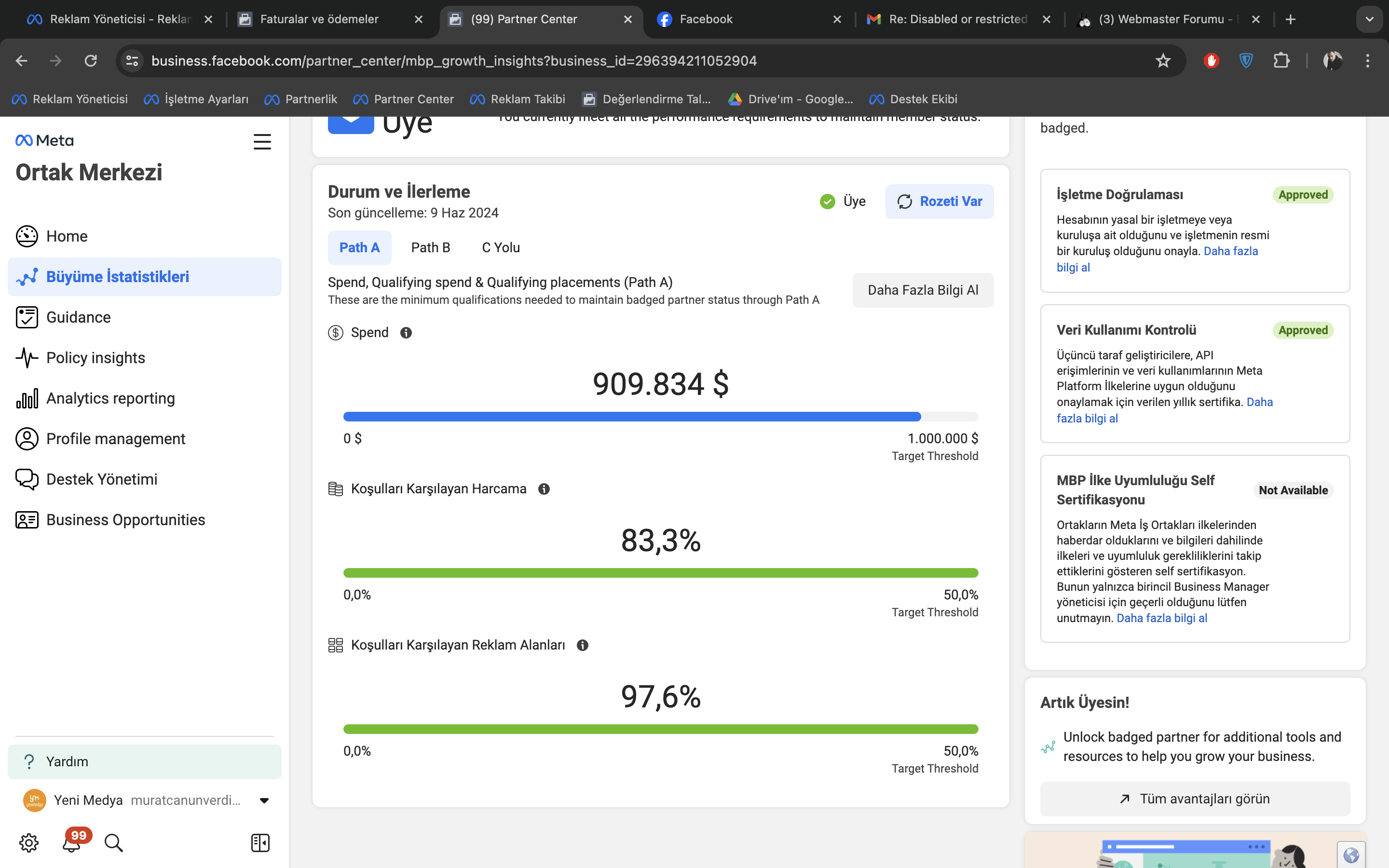Open Analytics reporting in sidebar
Viewport: 1389px width, 868px height.
click(x=145, y=398)
